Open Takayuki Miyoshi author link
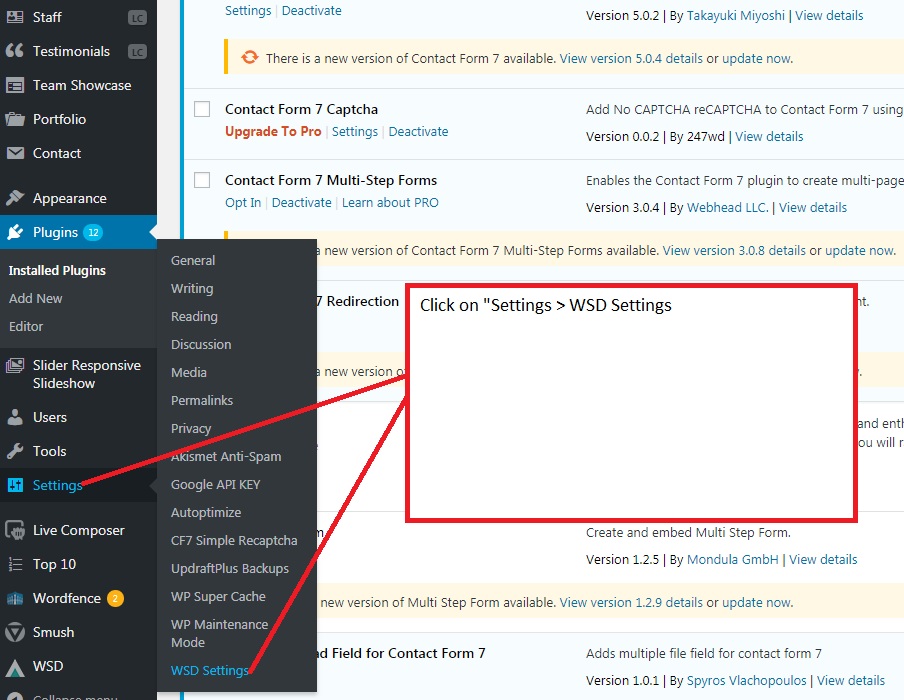Screen dimensions: 904x700 (735, 16)
